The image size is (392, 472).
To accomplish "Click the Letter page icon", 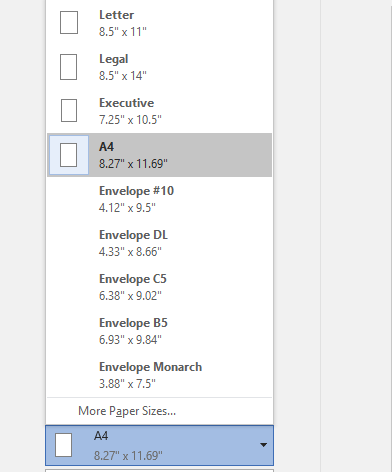I will point(69,23).
